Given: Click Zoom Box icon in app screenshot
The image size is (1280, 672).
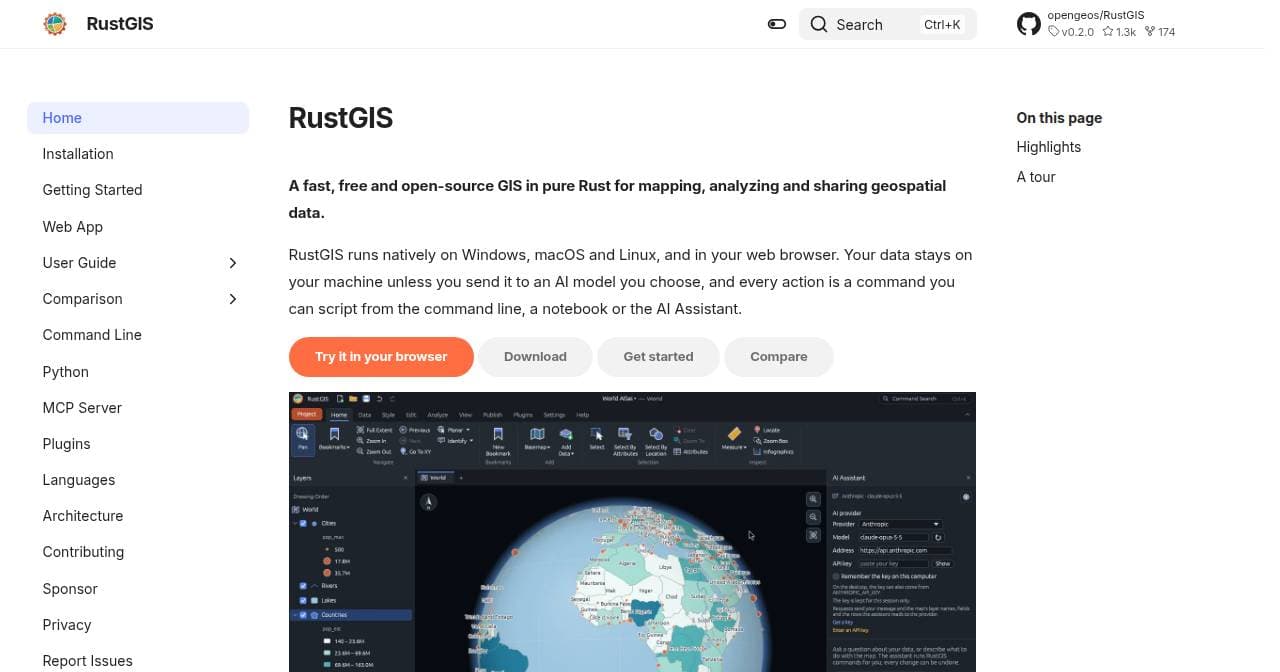Looking at the screenshot, I should tap(757, 441).
